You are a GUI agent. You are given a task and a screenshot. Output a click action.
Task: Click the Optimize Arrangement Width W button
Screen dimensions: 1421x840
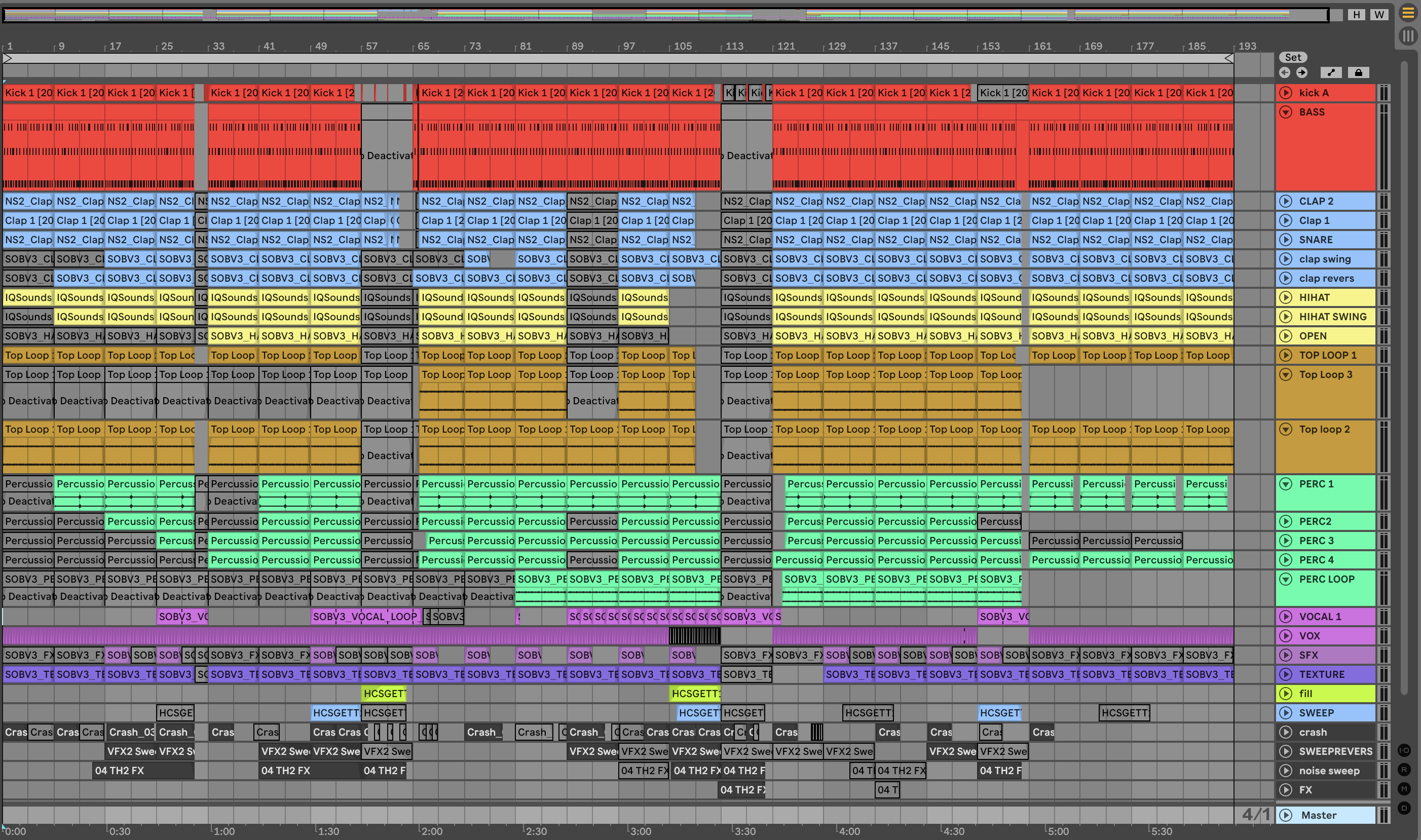1379,15
